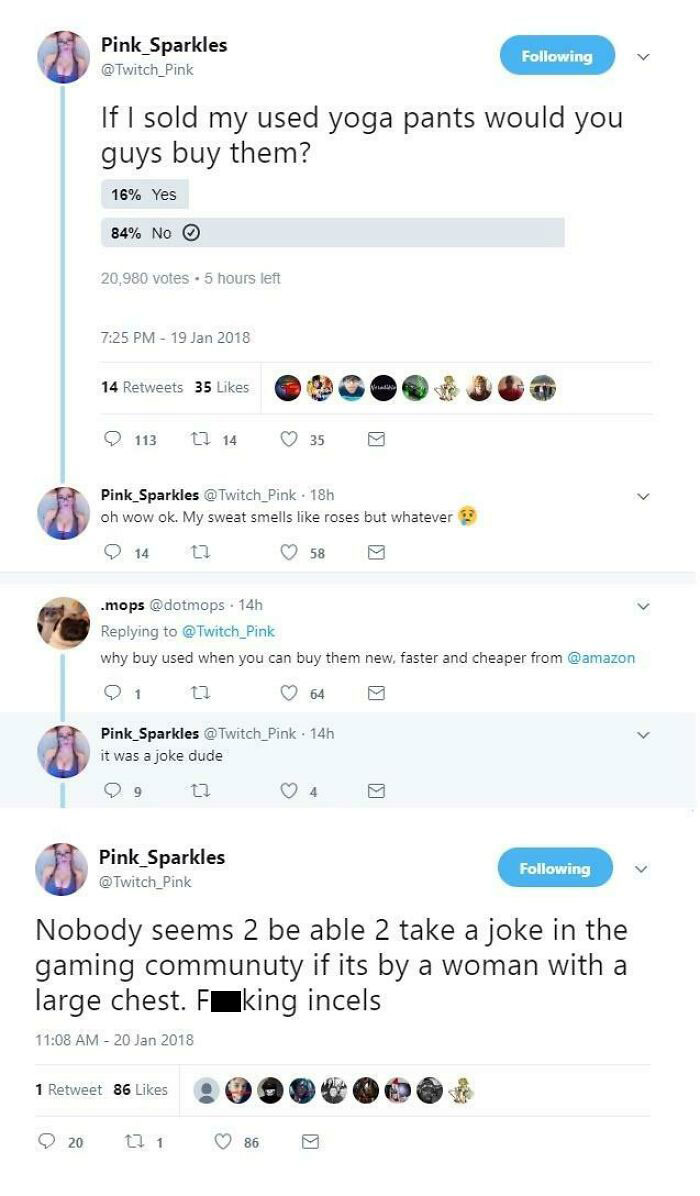700x1196 pixels.
Task: Expand the options chevron on the .mops reply
Action: point(644,606)
